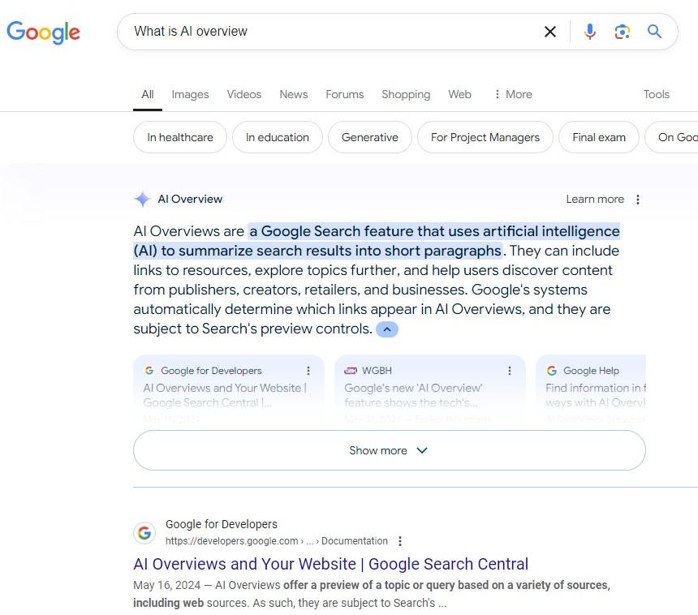The image size is (698, 615).
Task: Open Google Lens image search icon
Action: pos(622,32)
